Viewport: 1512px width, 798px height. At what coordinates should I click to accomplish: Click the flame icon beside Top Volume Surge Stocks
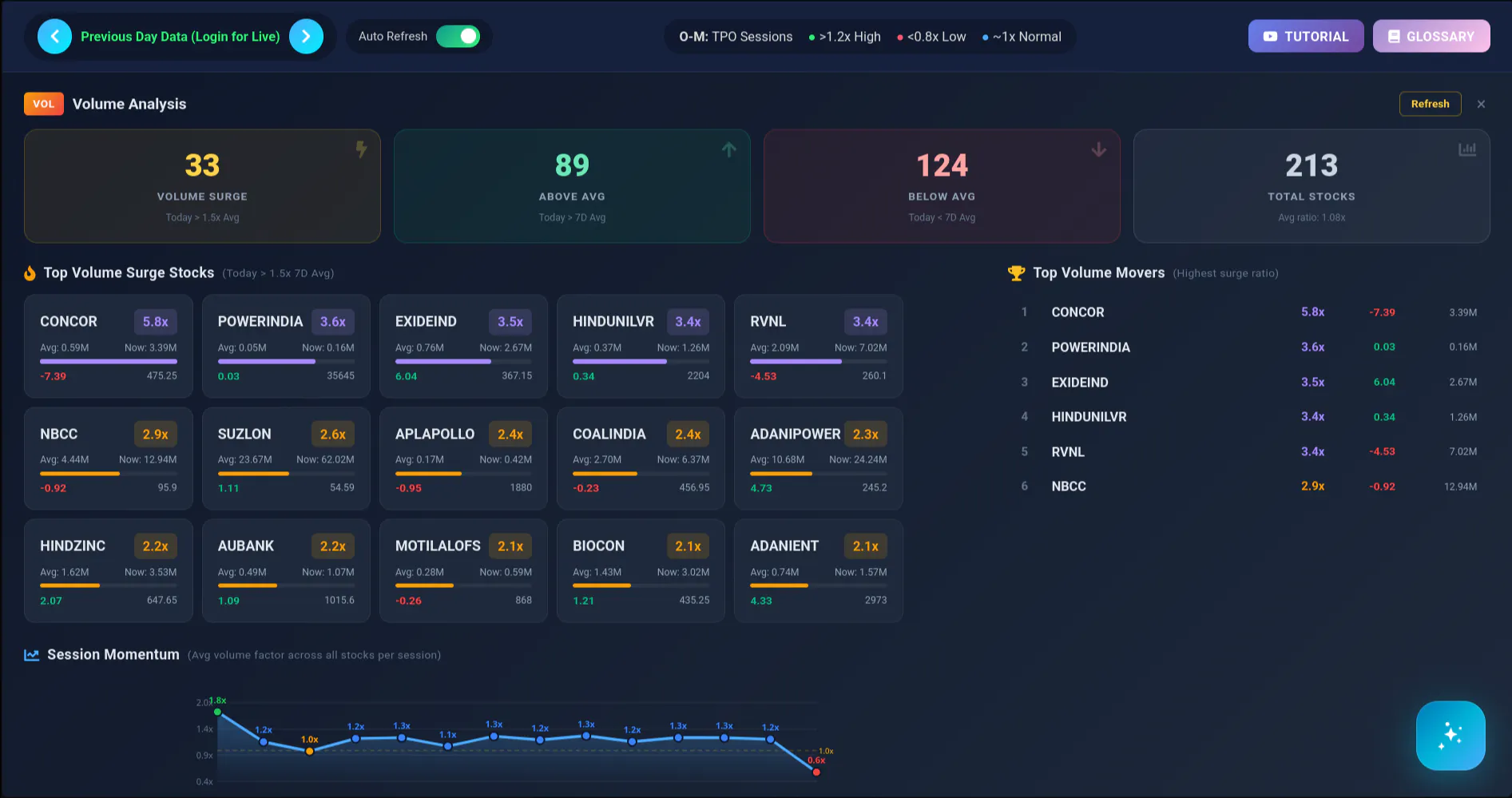(30, 273)
